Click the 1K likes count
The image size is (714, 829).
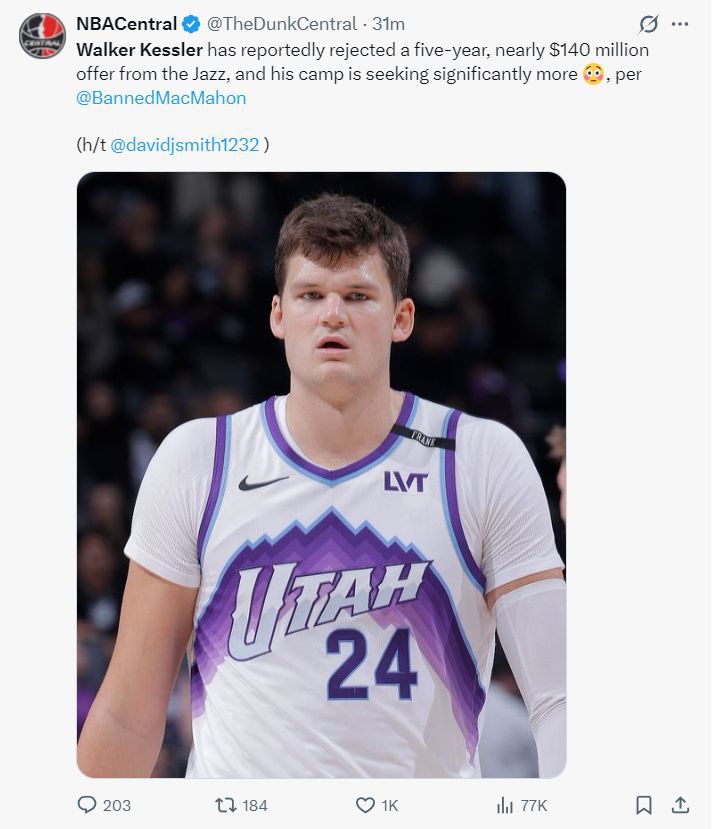tap(390, 805)
